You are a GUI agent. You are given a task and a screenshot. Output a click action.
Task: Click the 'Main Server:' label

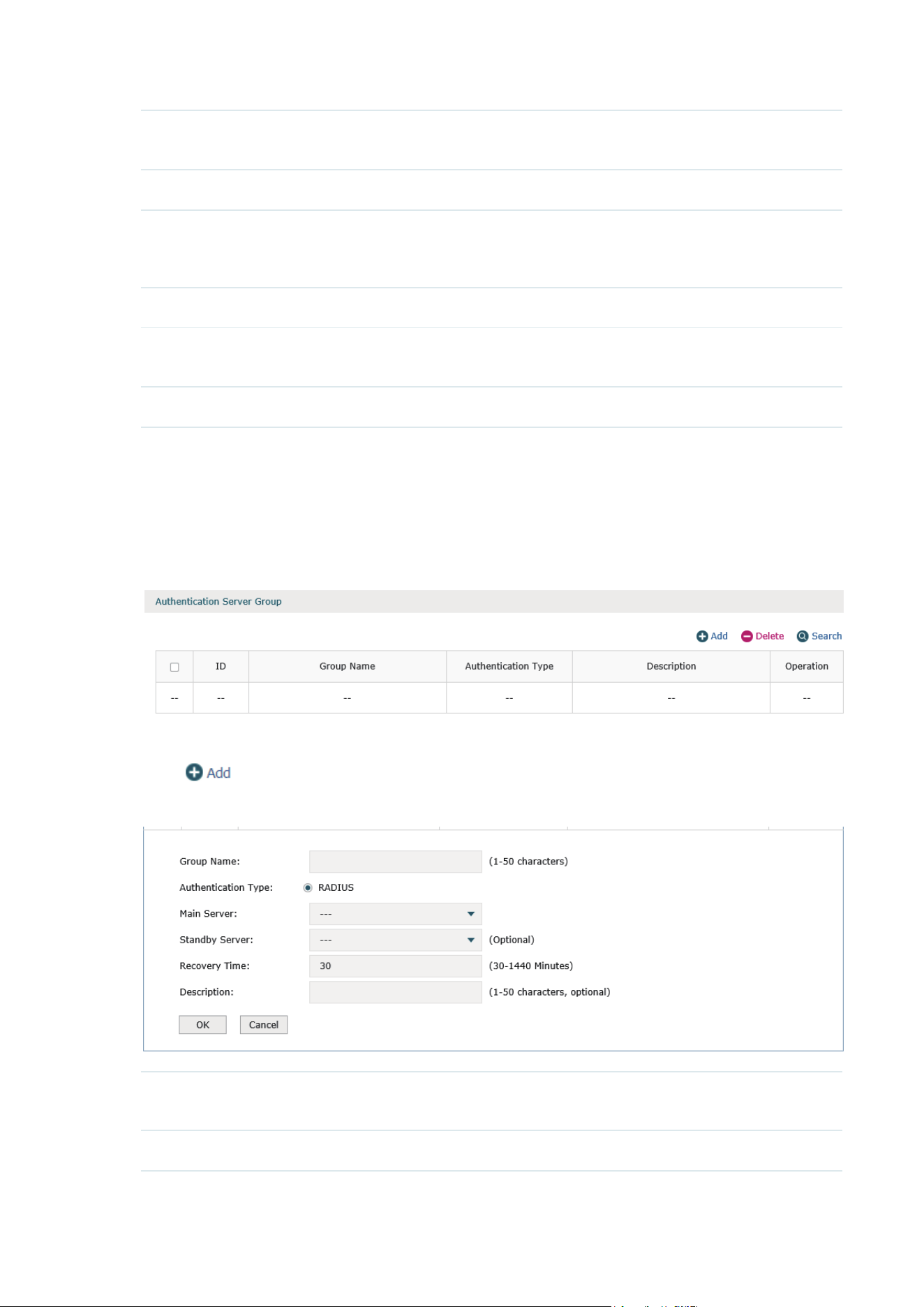(208, 914)
